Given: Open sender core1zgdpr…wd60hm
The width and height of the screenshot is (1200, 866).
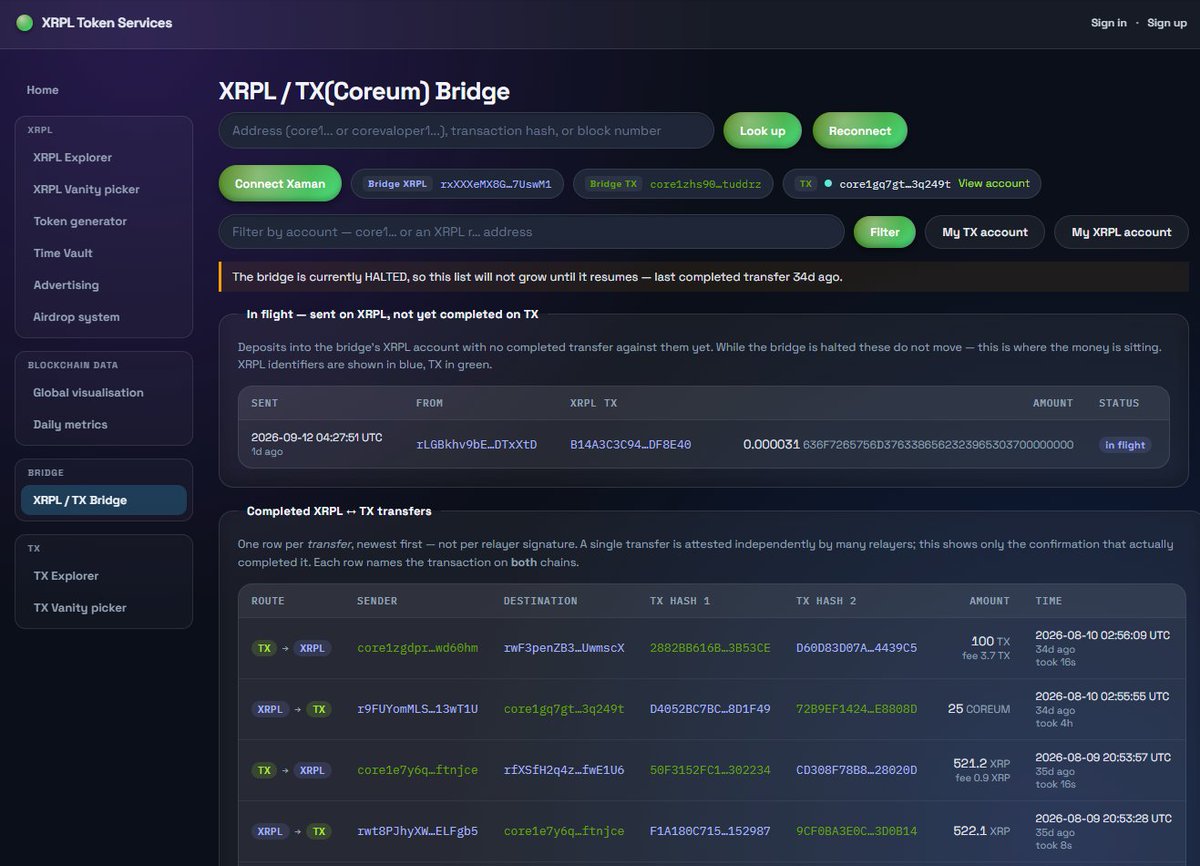Looking at the screenshot, I should (x=417, y=648).
